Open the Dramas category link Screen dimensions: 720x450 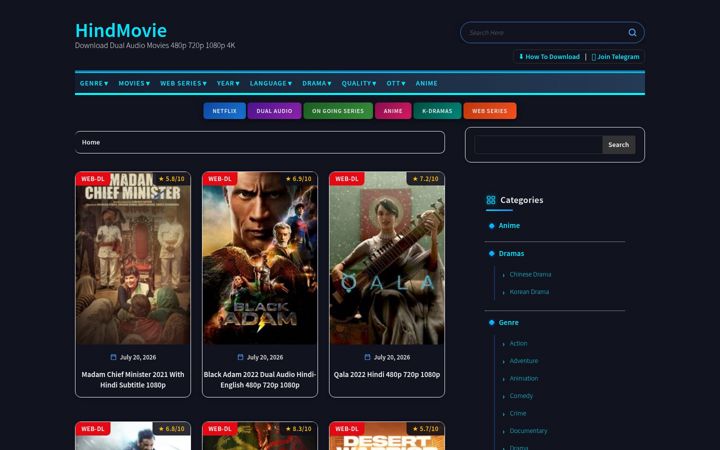pos(511,253)
